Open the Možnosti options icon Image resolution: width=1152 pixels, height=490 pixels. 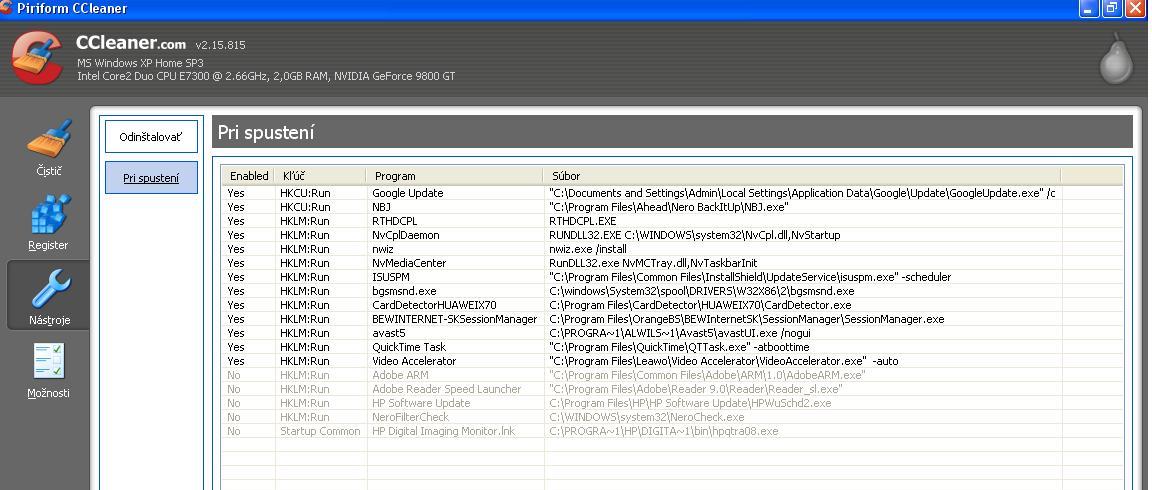point(48,364)
